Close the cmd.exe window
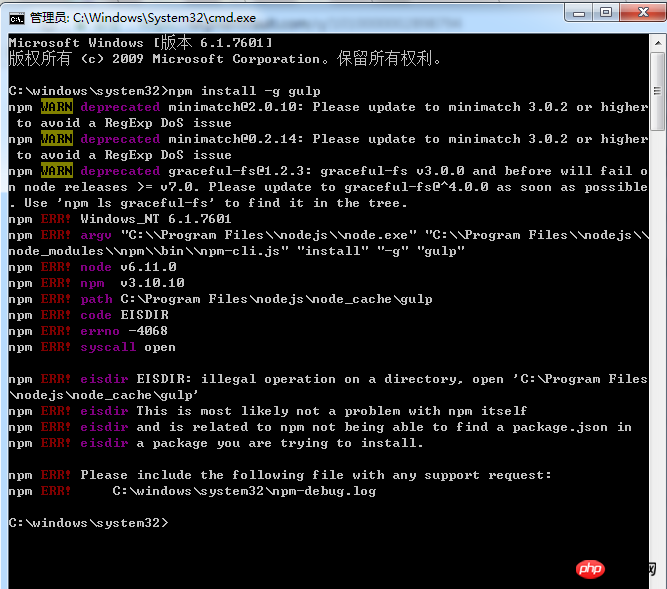This screenshot has height=589, width=667. coord(643,13)
